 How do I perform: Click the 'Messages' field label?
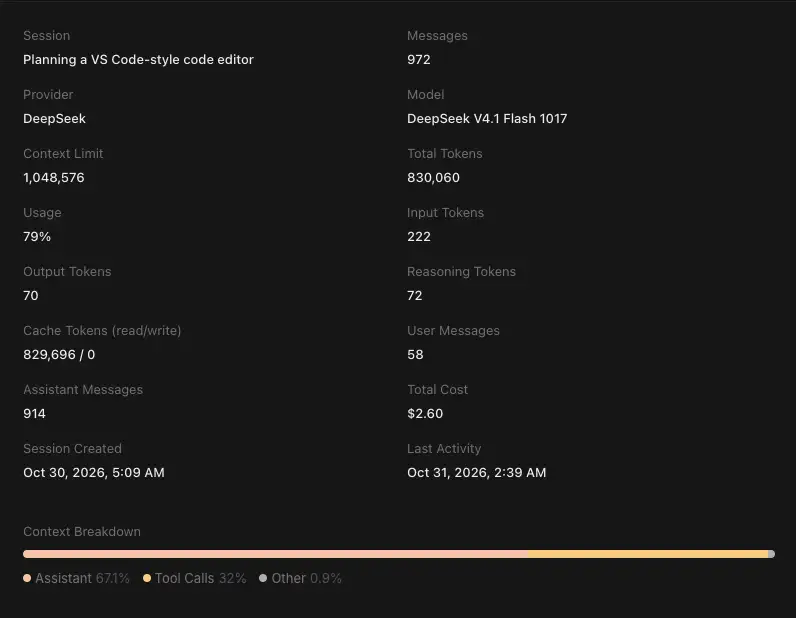click(x=437, y=36)
